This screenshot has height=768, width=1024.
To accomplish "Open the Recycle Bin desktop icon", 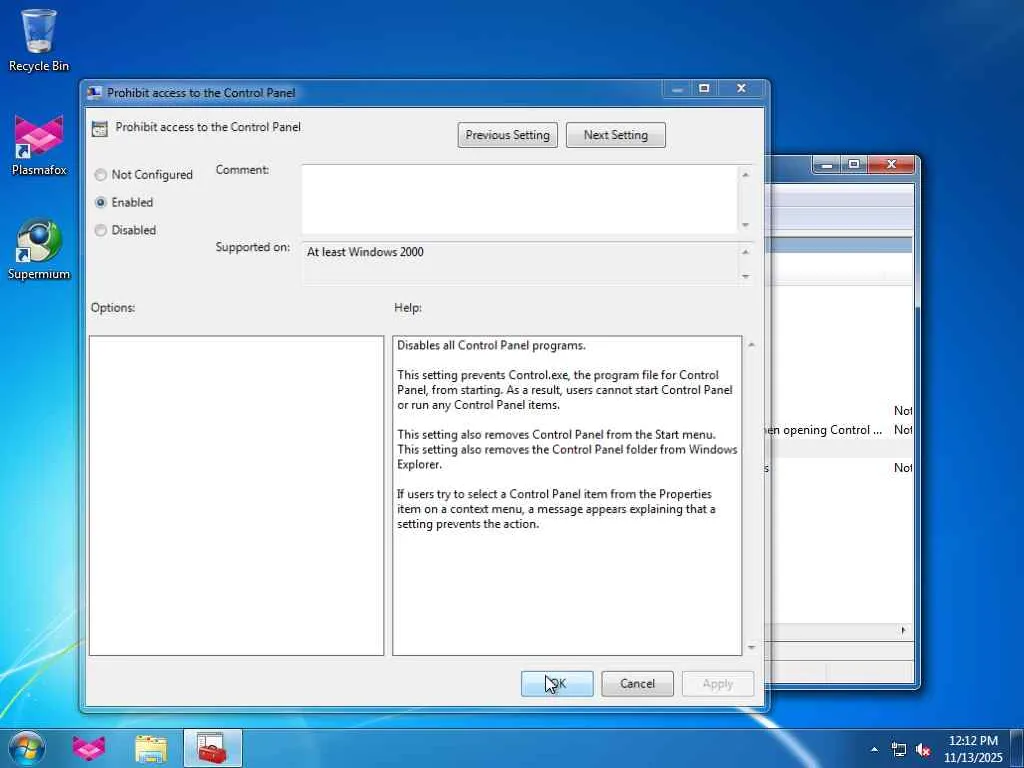I will [39, 39].
